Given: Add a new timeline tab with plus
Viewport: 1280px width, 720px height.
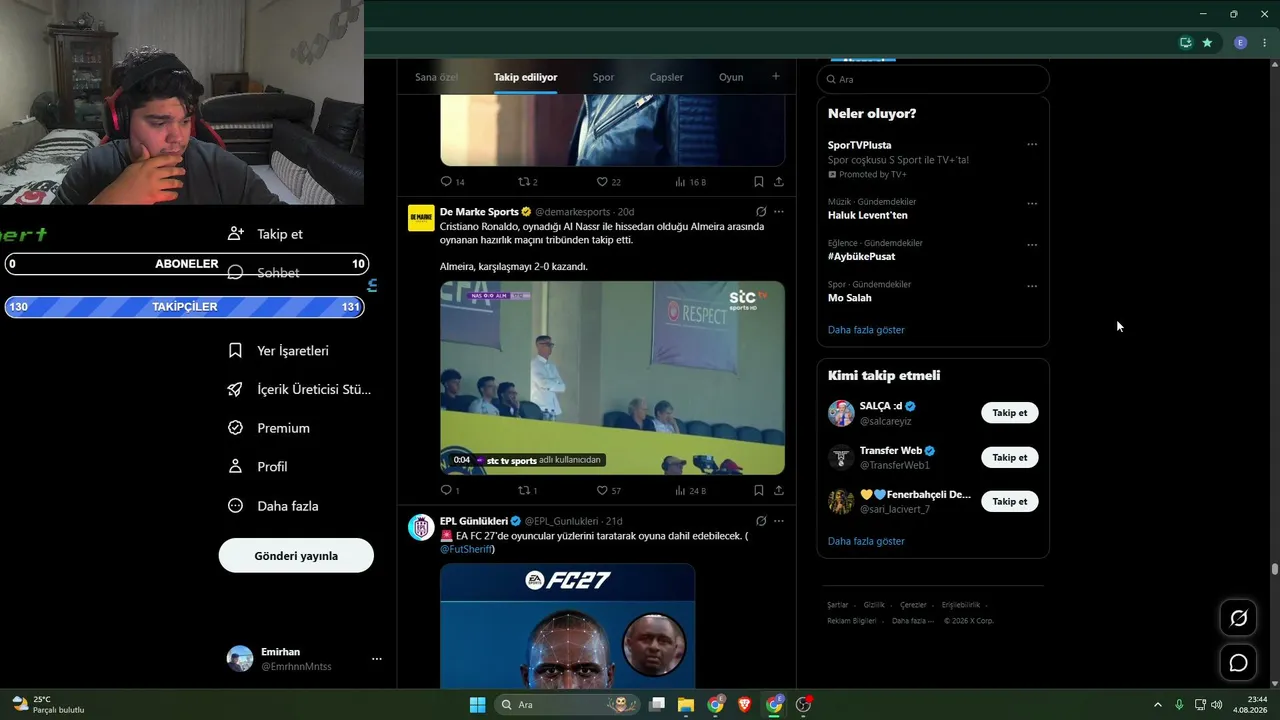Looking at the screenshot, I should 775,76.
